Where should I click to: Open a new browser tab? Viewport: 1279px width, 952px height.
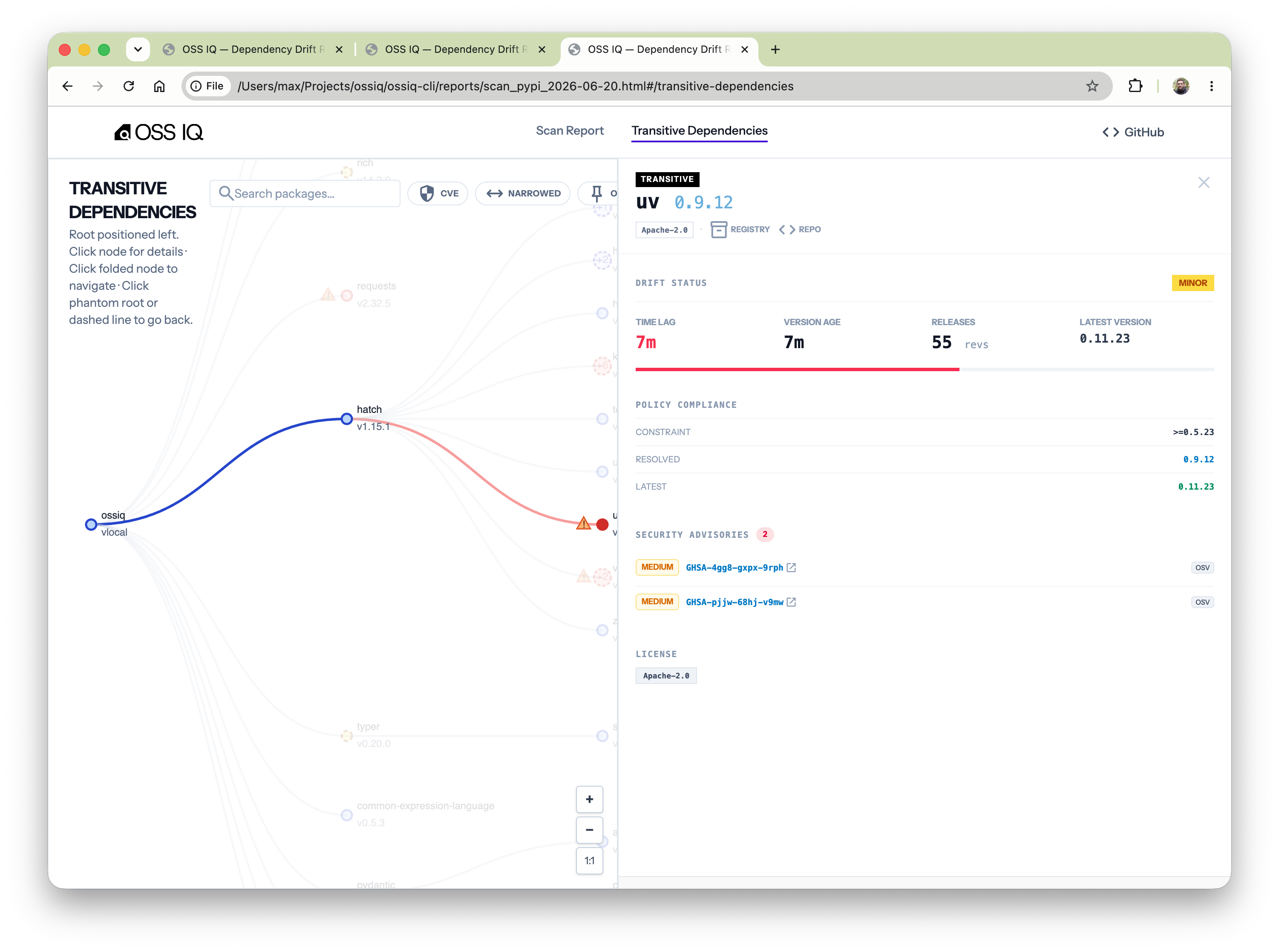(x=775, y=49)
